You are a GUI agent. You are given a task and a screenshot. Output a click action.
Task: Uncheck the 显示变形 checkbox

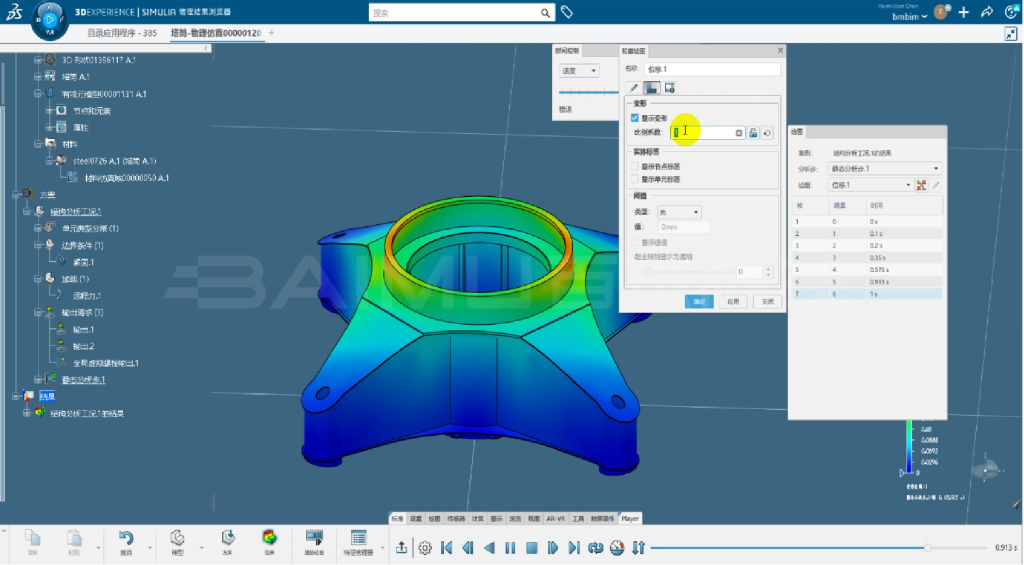pos(634,118)
